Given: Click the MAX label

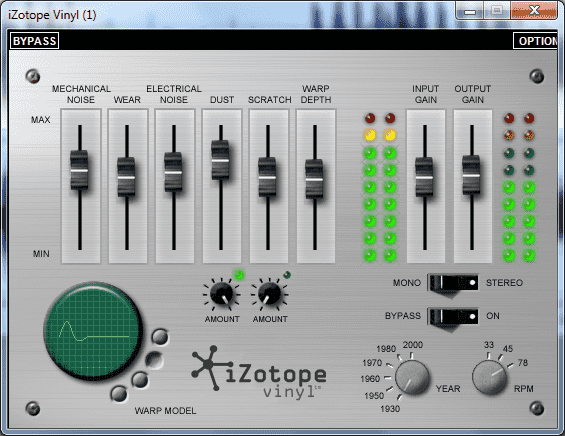Looking at the screenshot, I should click(40, 120).
